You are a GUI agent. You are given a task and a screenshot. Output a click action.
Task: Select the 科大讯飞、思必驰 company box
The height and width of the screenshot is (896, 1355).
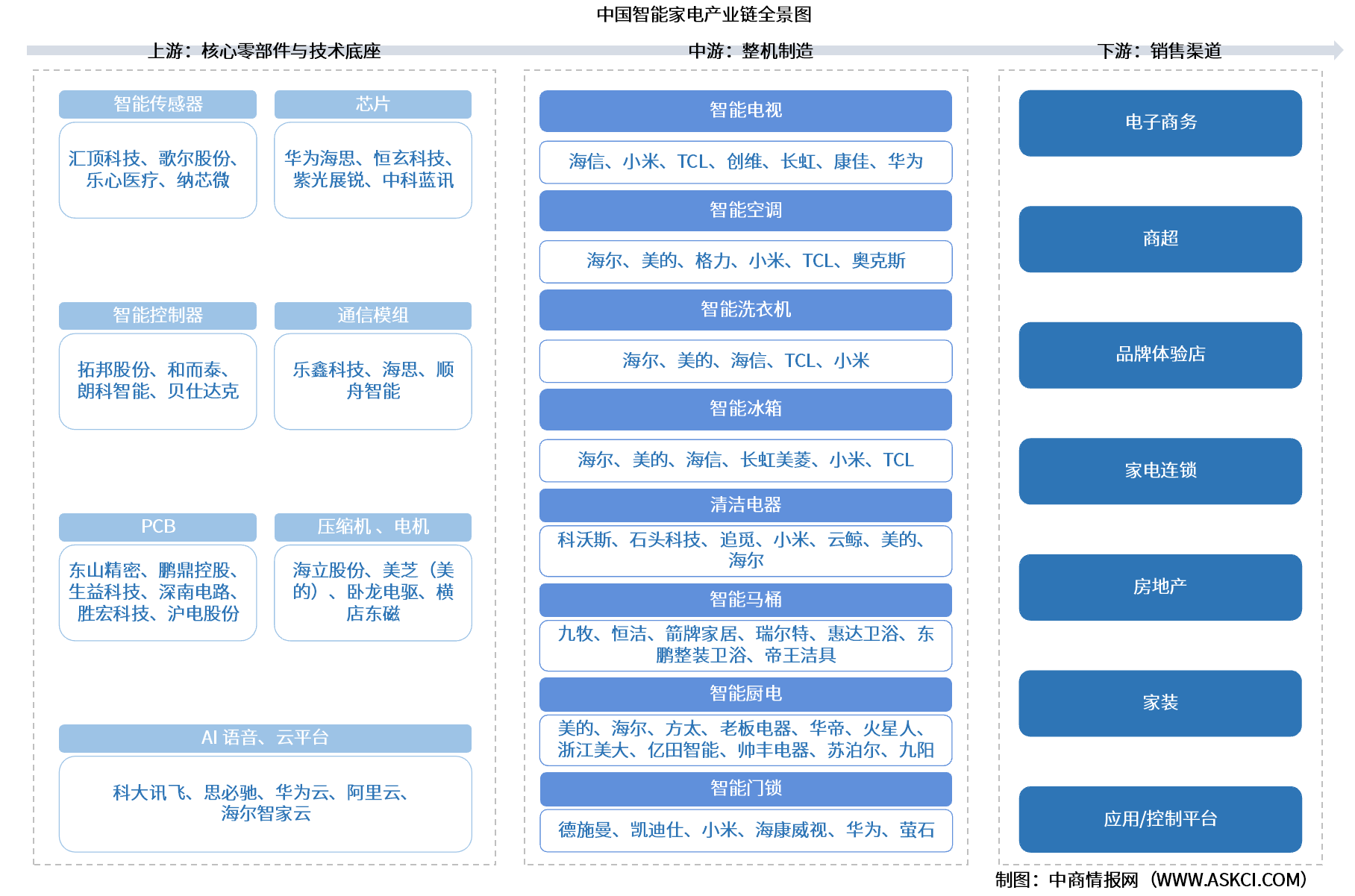pos(265,803)
